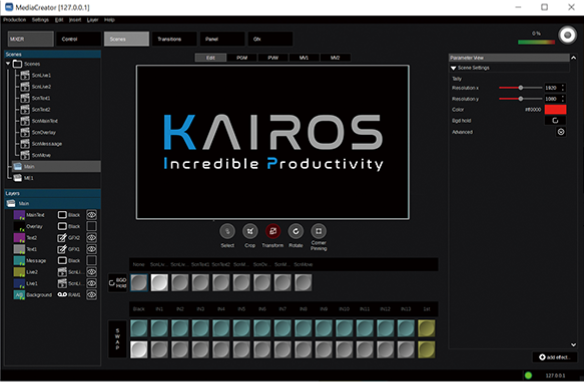
Task: Click the yellow 1st button in top bus row
Action: tap(426, 328)
